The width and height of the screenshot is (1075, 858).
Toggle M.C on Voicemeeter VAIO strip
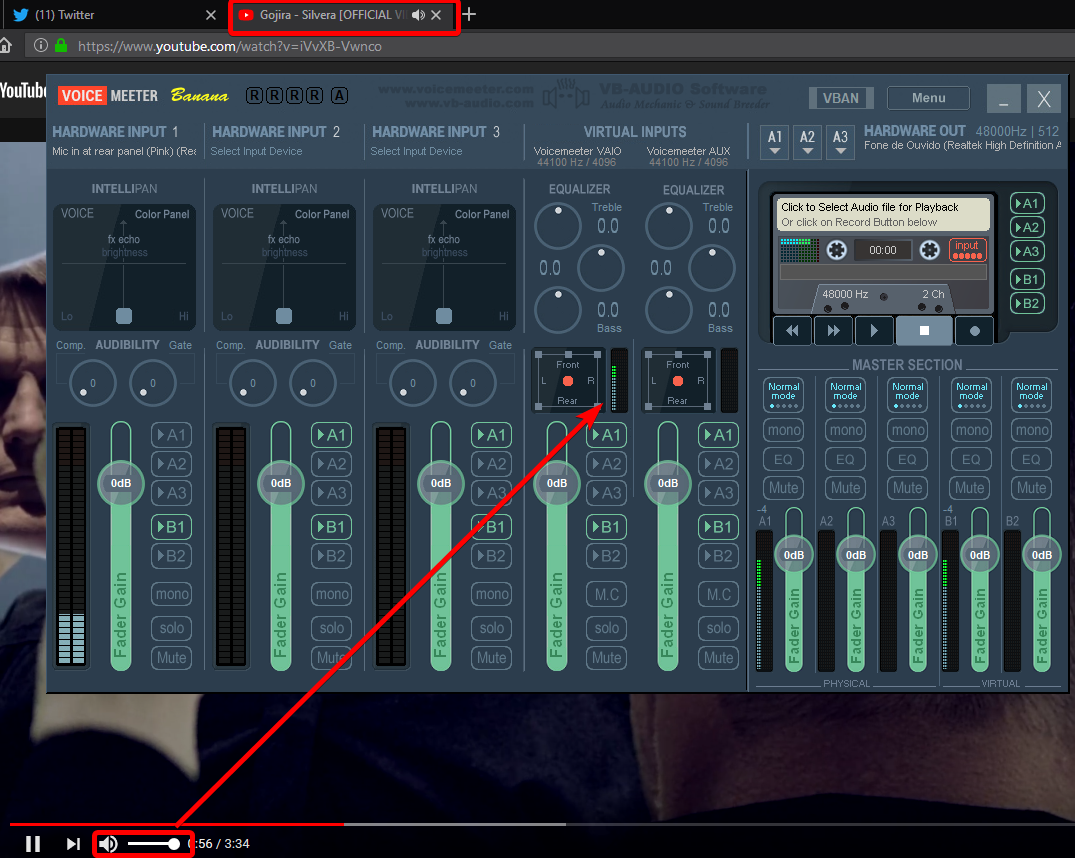tap(607, 594)
